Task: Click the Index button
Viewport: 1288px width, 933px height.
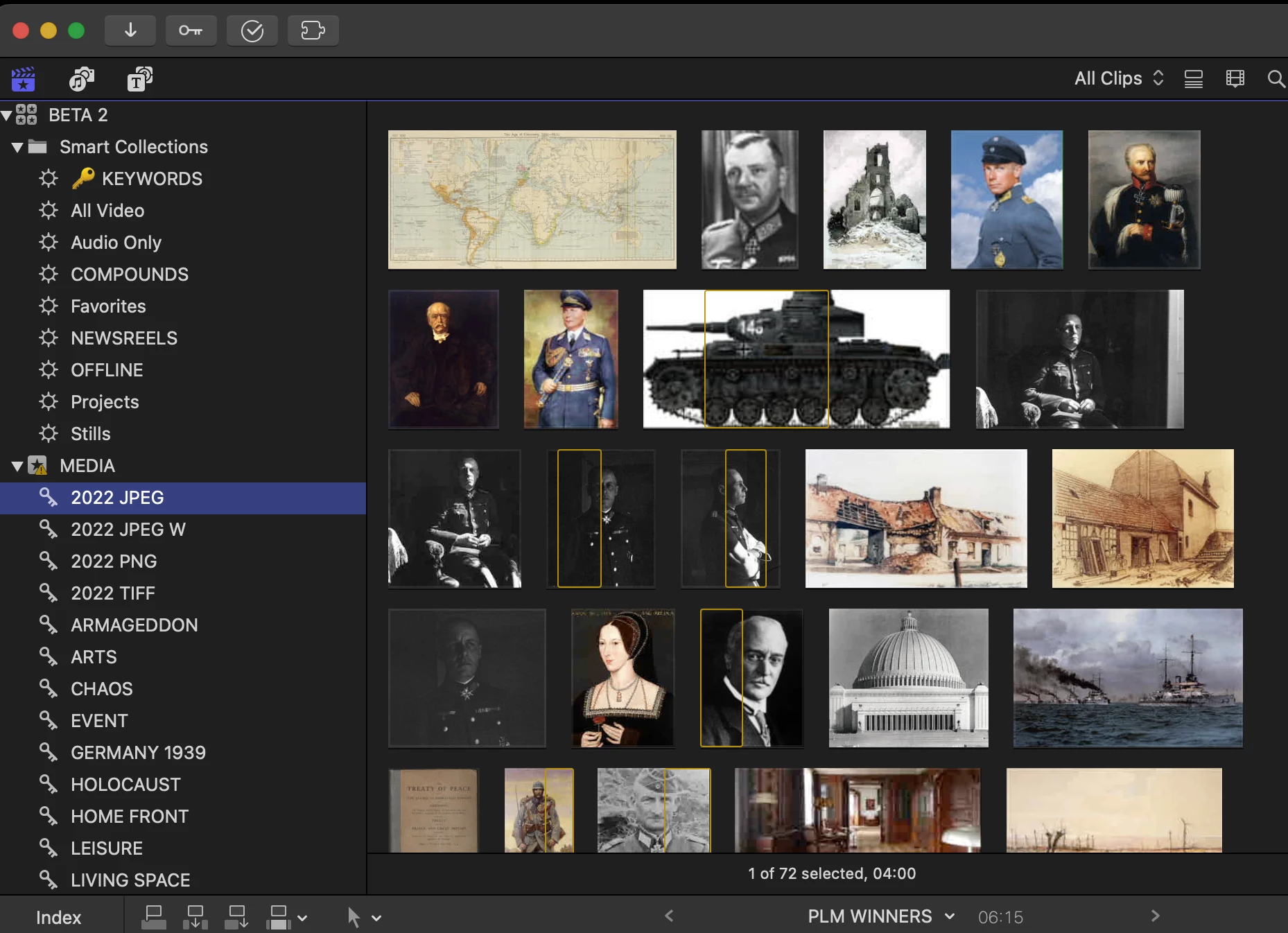Action: tap(59, 917)
